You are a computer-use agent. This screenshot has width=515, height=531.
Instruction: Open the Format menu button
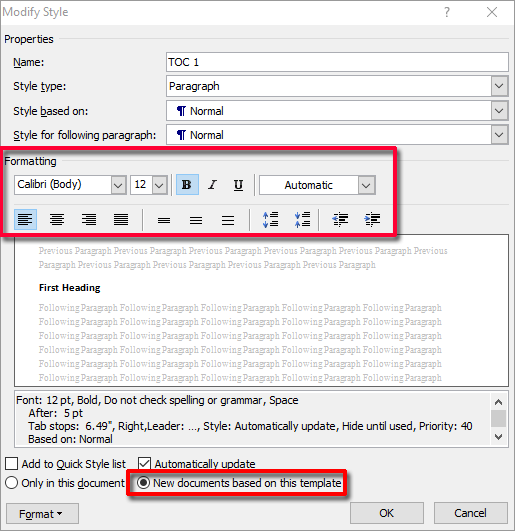tap(42, 514)
